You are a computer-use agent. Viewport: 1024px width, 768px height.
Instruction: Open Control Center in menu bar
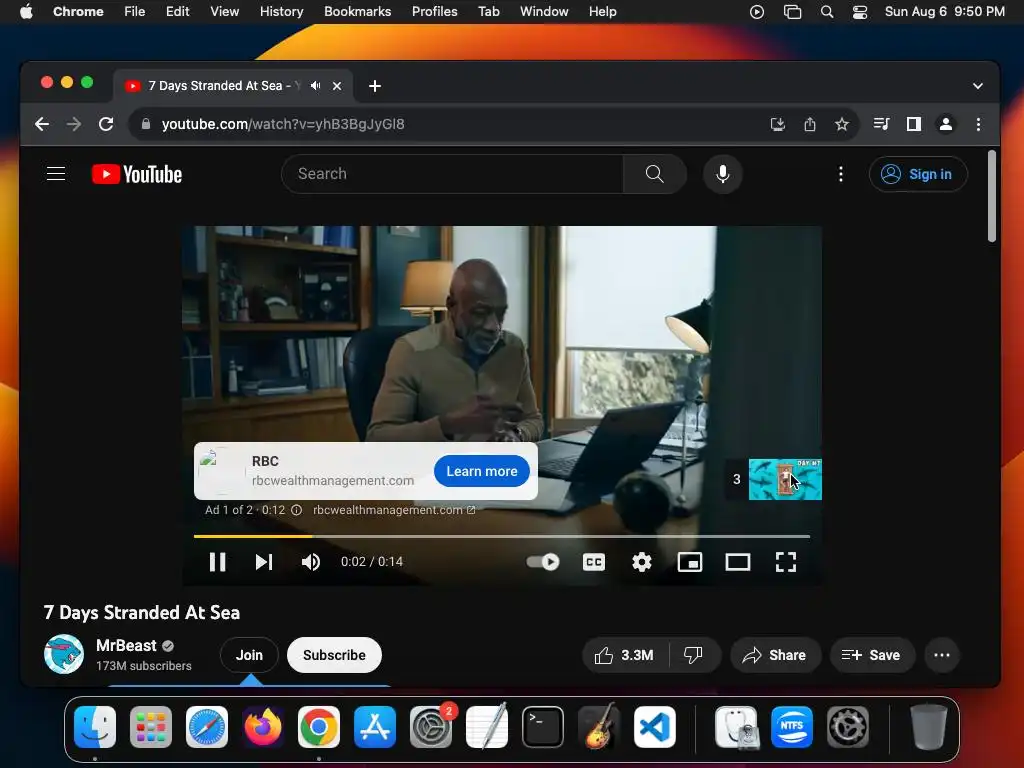860,12
